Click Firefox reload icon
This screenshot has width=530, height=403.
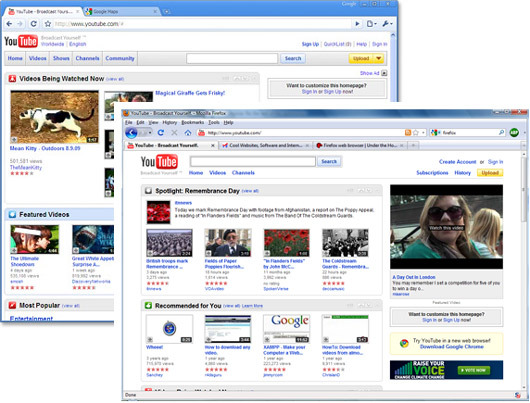click(161, 133)
